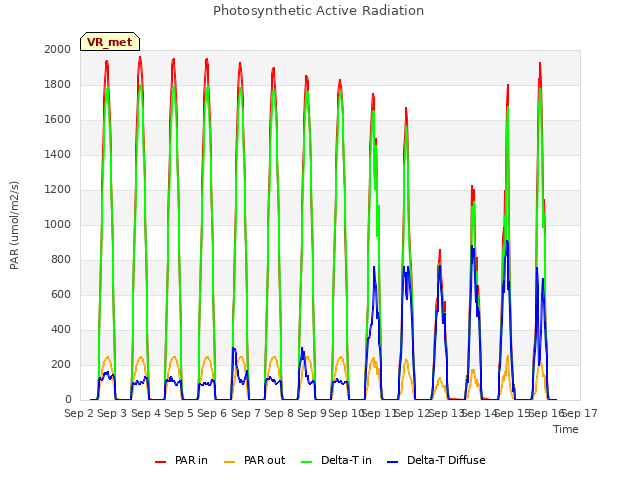Select the PAR out legend entry
The height and width of the screenshot is (480, 640).
pos(255,460)
